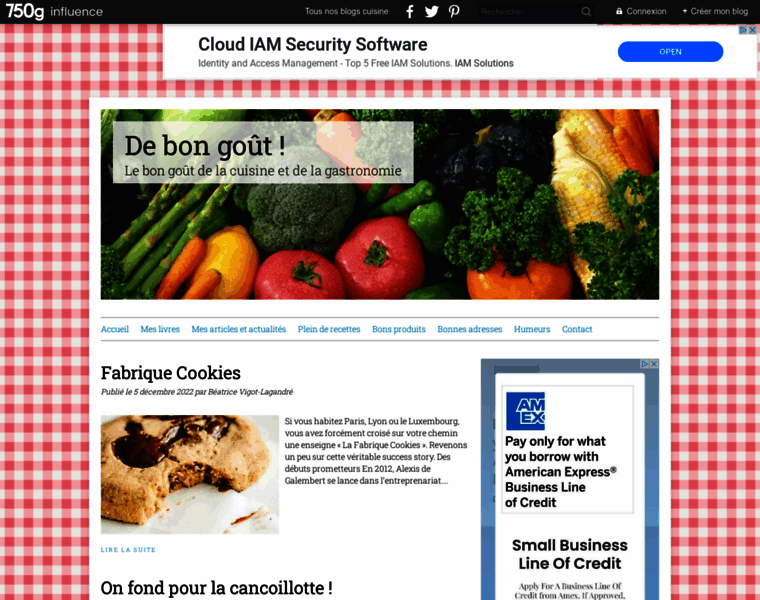This screenshot has width=760, height=600.
Task: Click Créer mon blog link
Action: tap(715, 11)
